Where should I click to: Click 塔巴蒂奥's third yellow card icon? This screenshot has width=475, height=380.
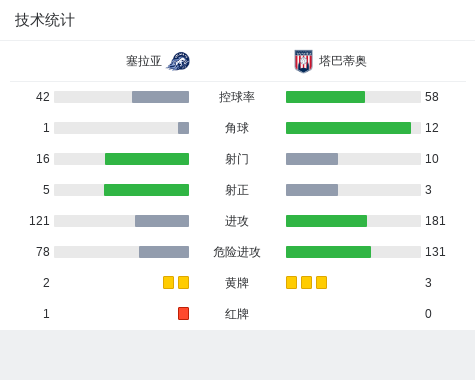pyautogui.click(x=321, y=282)
